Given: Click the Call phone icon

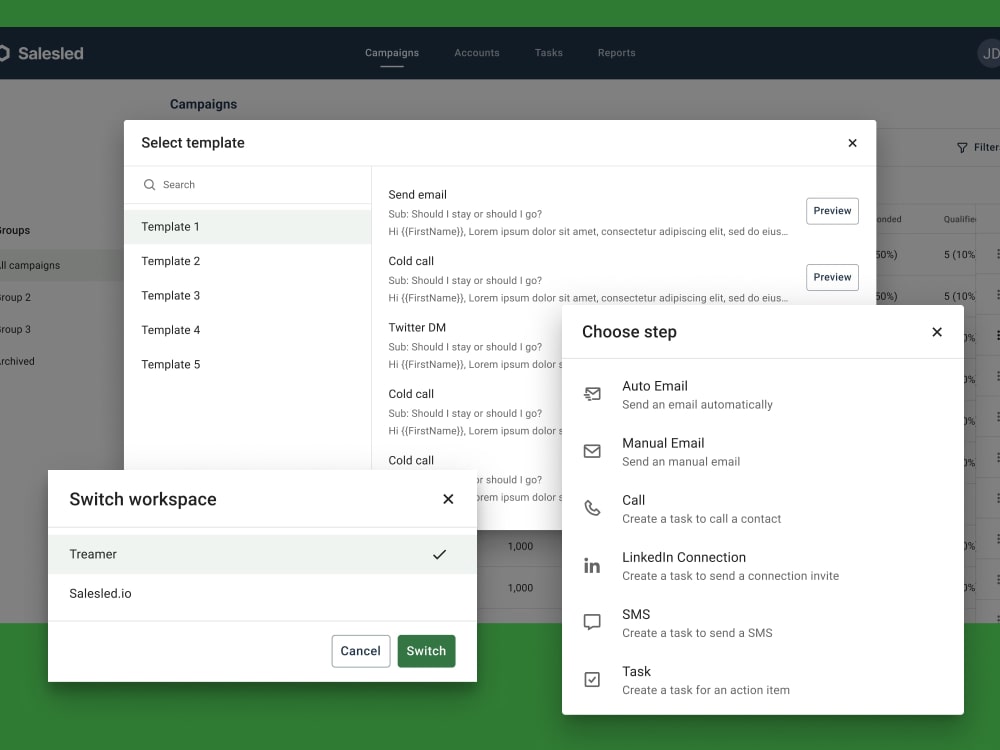Looking at the screenshot, I should coord(592,508).
